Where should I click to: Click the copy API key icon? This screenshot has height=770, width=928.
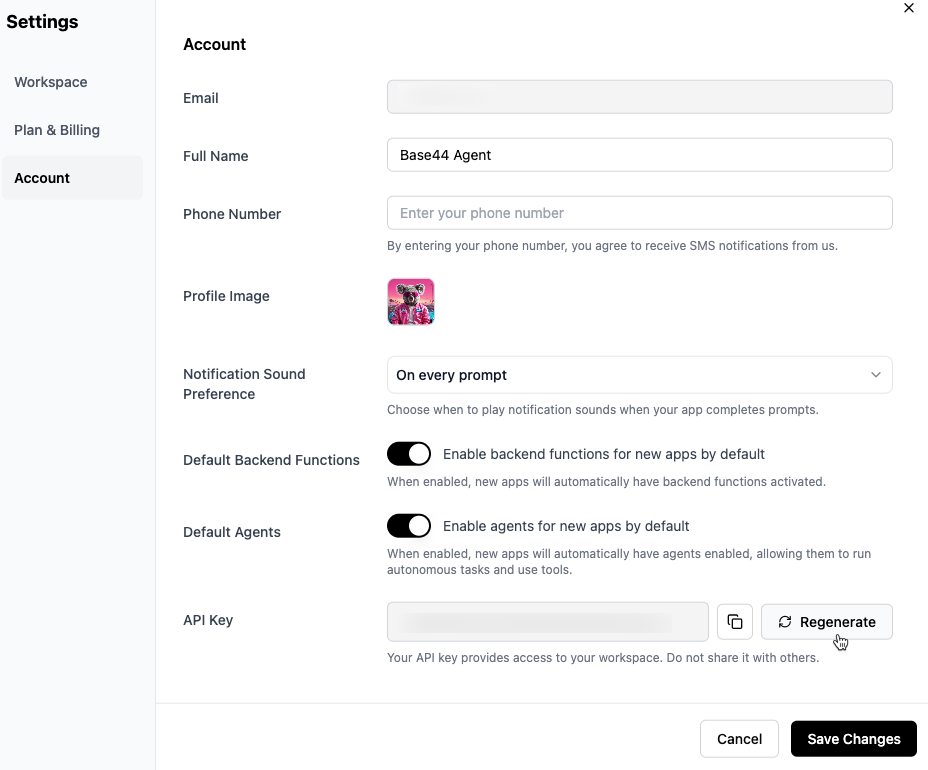(735, 621)
